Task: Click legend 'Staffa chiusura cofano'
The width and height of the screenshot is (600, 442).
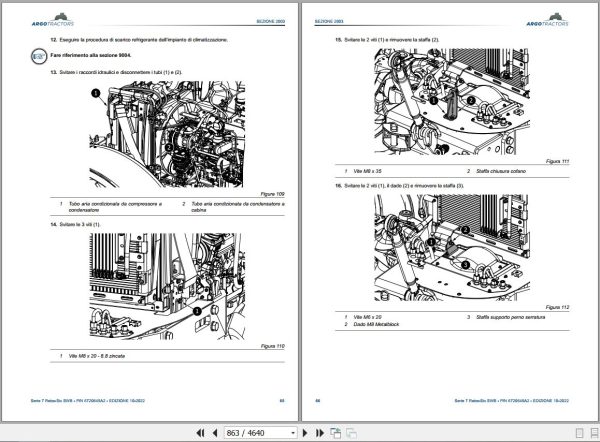Action: pos(501,171)
